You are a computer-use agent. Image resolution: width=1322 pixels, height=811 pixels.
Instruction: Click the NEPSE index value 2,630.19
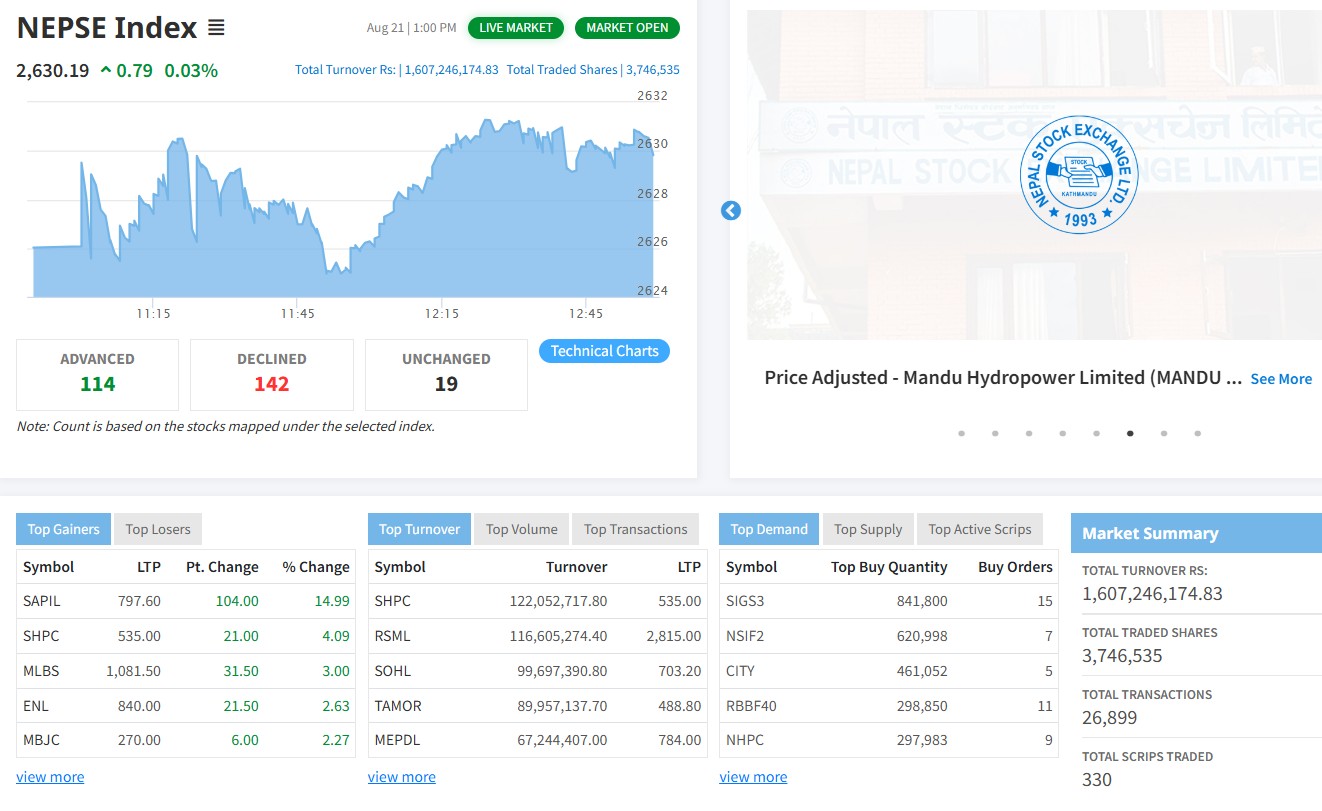(53, 70)
